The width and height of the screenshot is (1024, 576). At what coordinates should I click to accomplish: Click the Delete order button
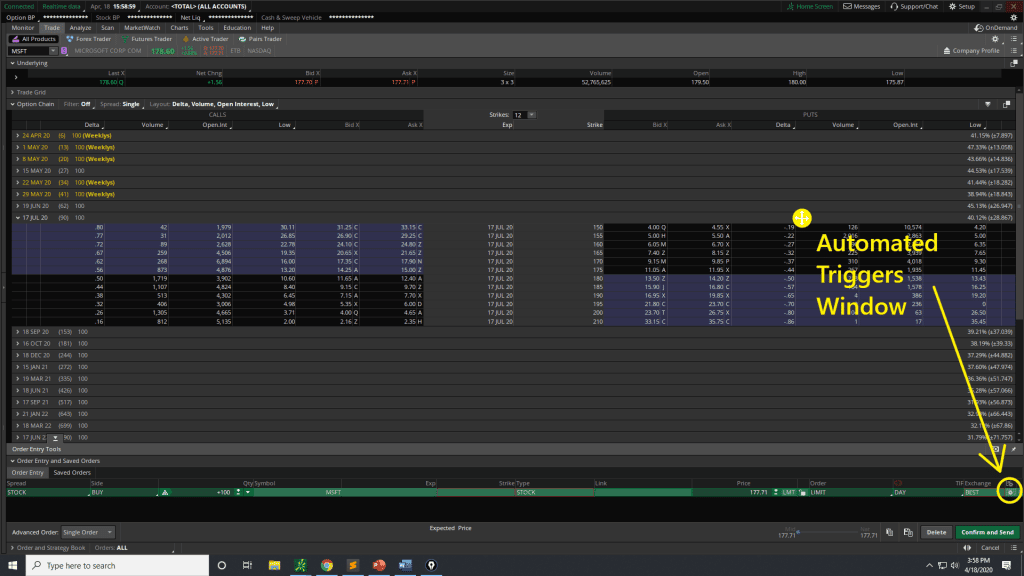coord(935,532)
